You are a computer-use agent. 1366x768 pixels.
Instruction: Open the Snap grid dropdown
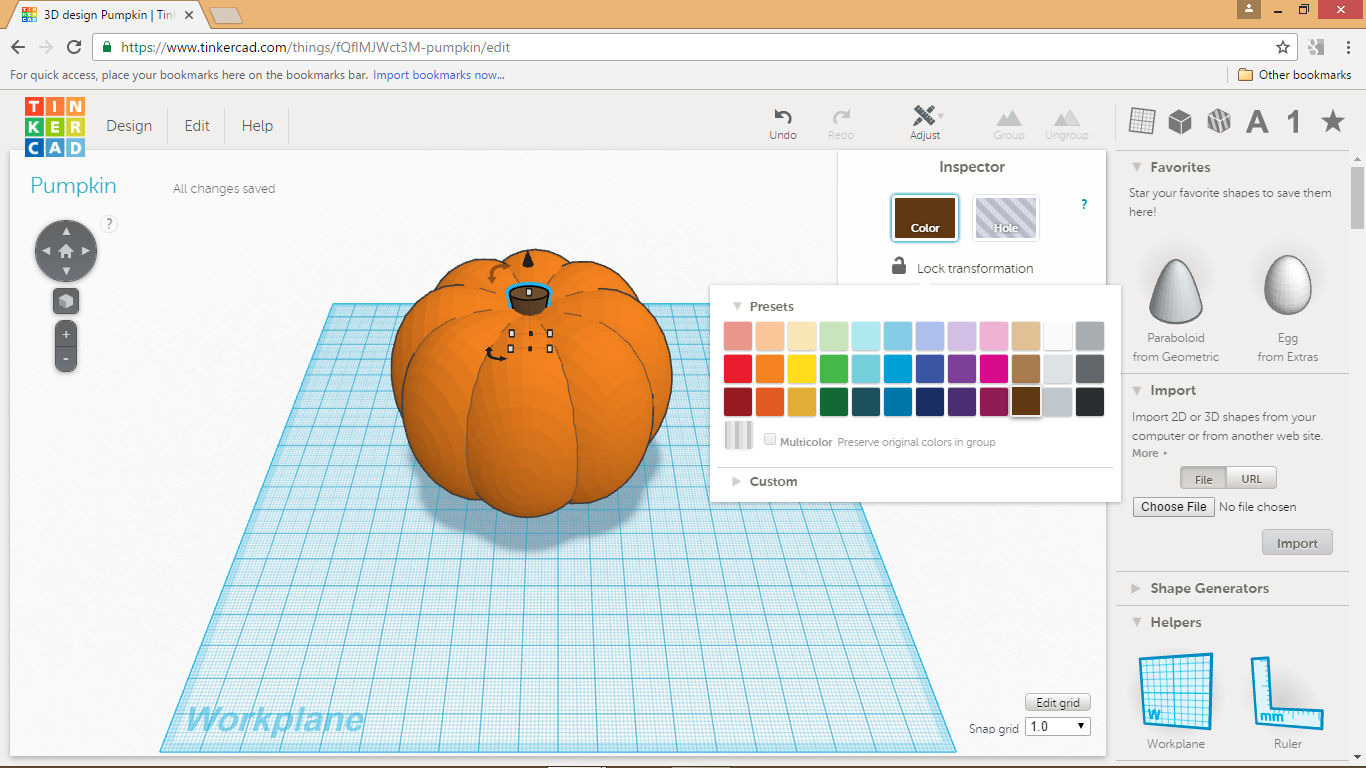(1057, 726)
